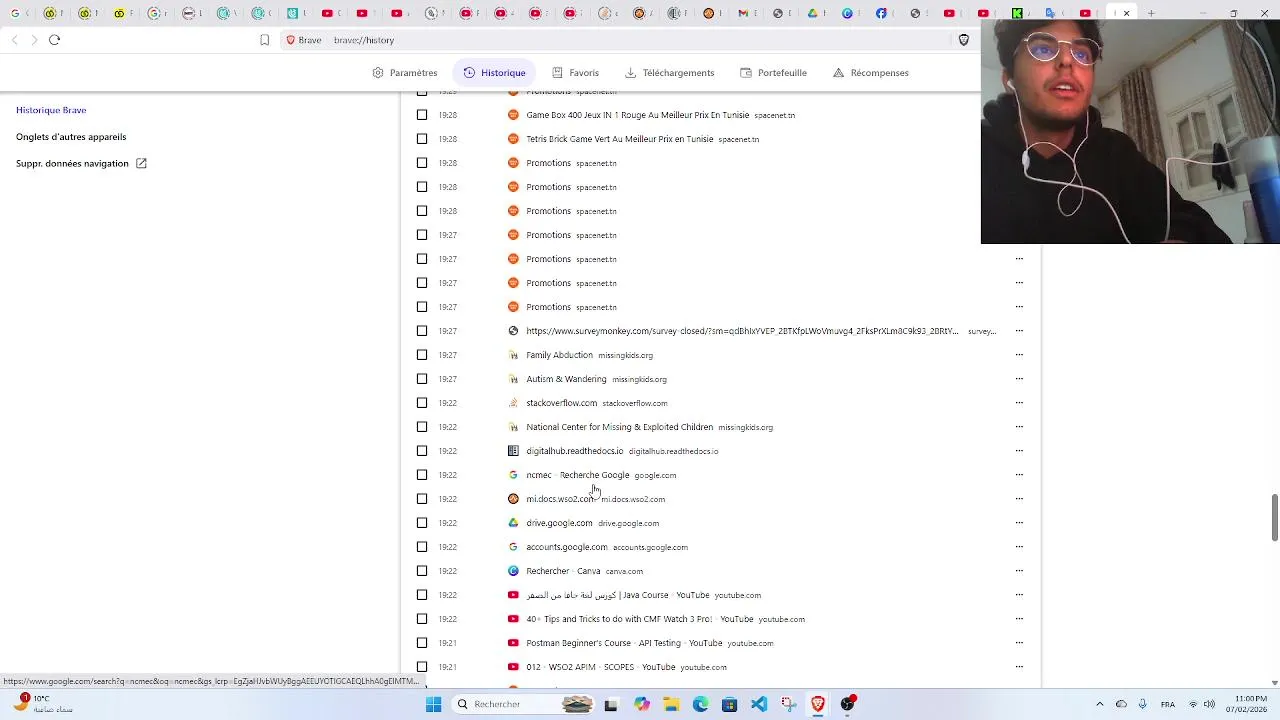Viewport: 1280px width, 720px height.
Task: Launch Microsoft Edge from the taskbar
Action: point(700,704)
